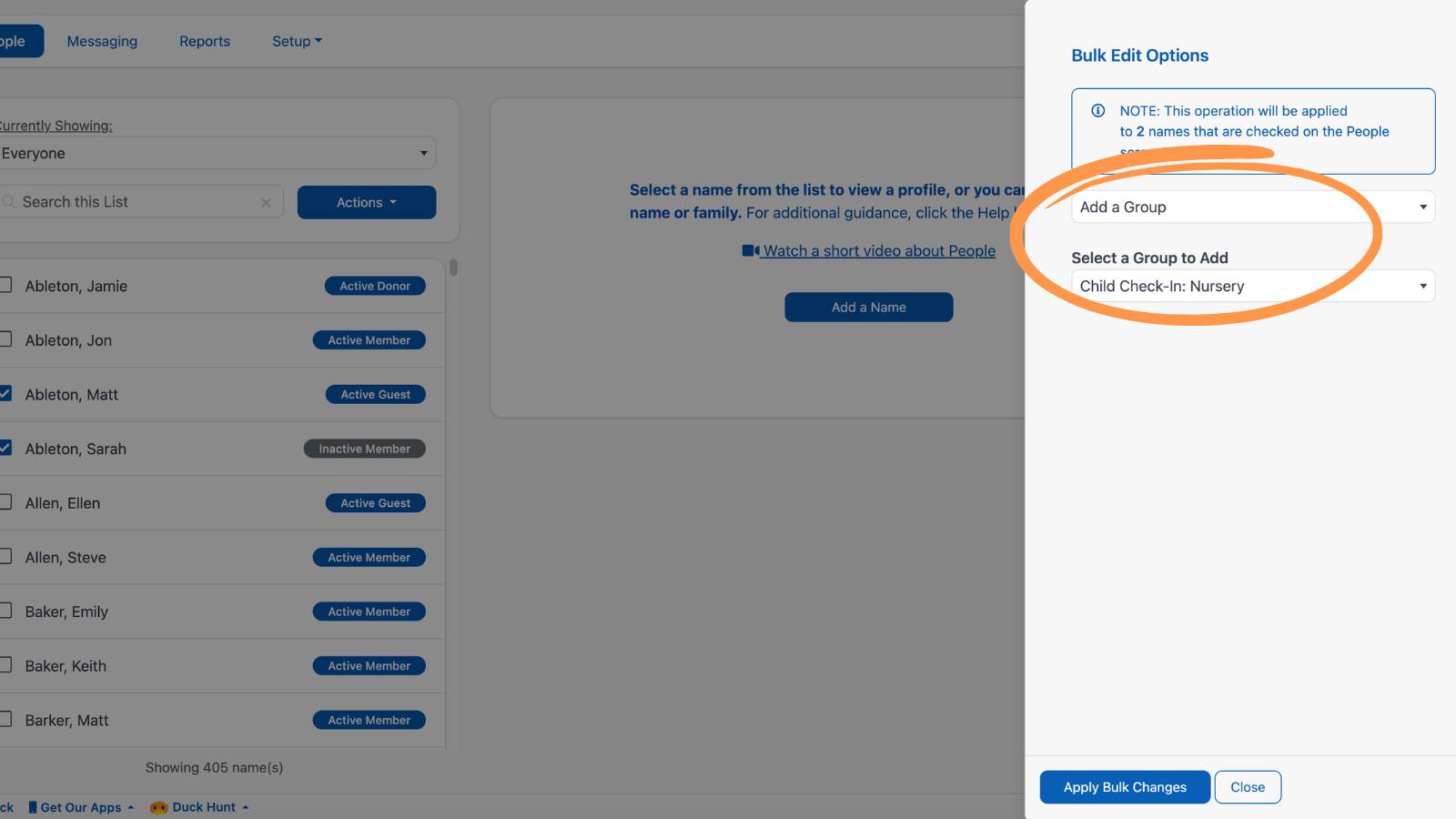Check the box for Ableton, Jon
1456x819 pixels.
coord(5,339)
